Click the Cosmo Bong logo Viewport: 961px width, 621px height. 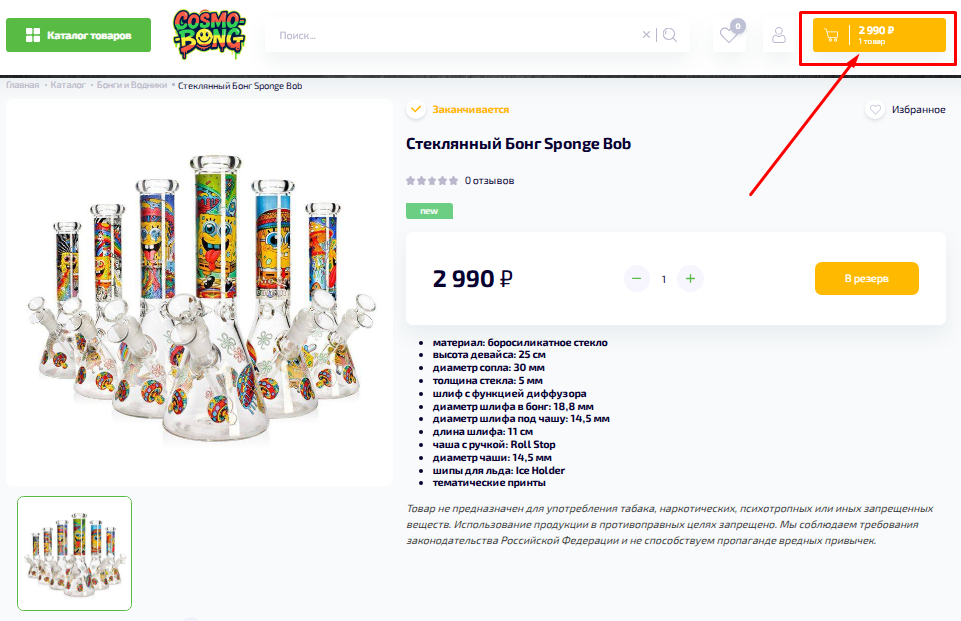pyautogui.click(x=209, y=34)
